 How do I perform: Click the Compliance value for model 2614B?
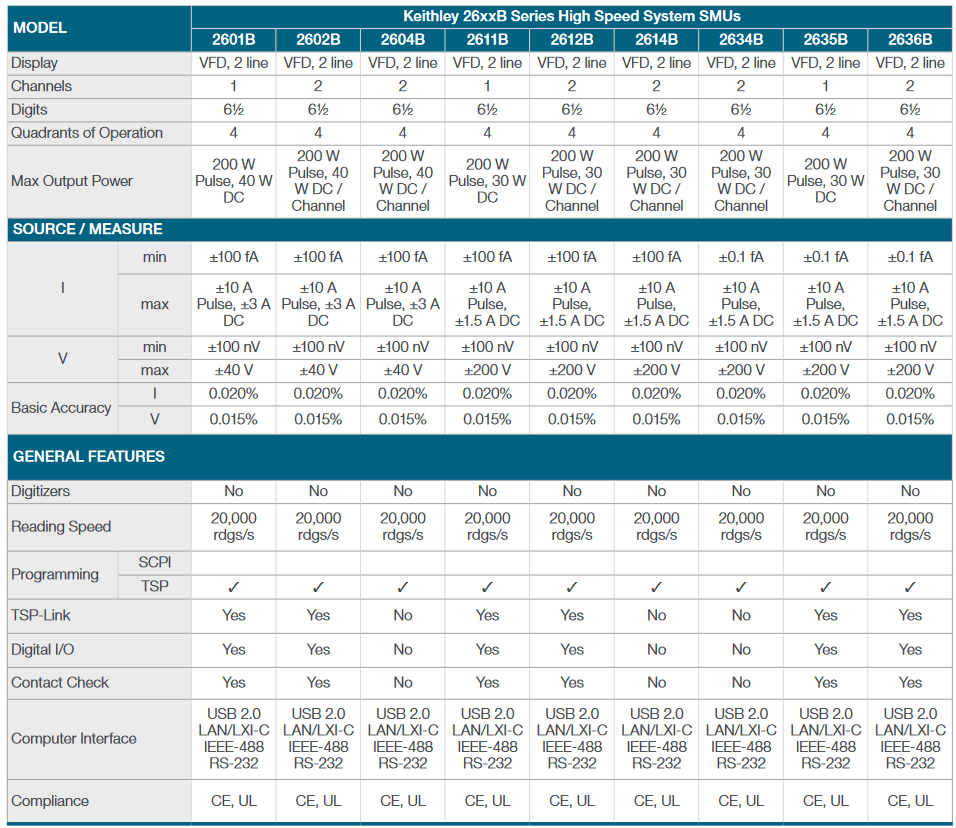click(656, 801)
